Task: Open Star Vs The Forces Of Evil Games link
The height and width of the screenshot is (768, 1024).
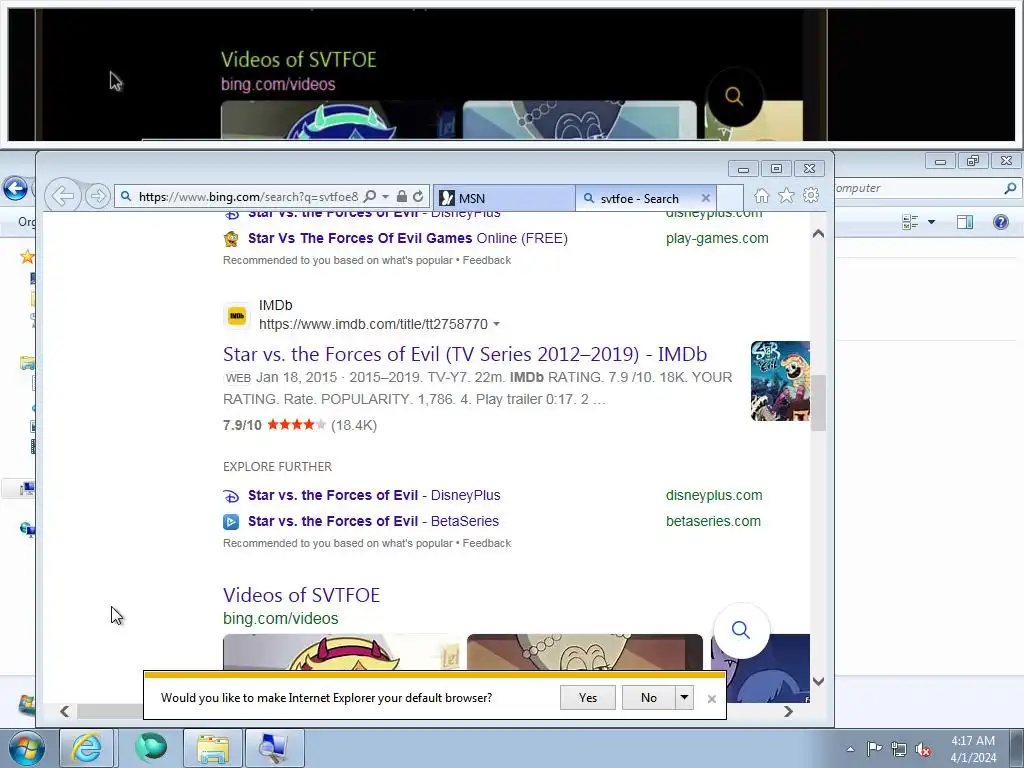Action: point(408,238)
